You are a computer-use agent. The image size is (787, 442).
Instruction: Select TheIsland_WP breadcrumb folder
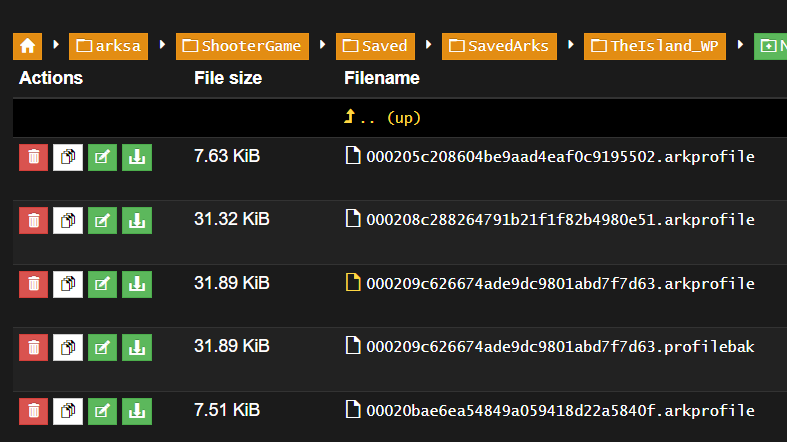point(654,46)
